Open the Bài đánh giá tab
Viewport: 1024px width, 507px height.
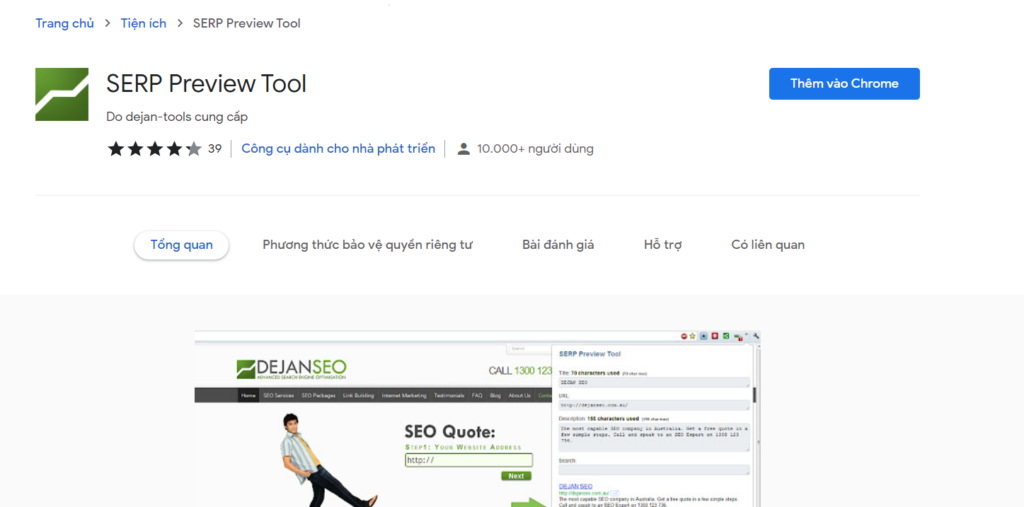click(558, 245)
